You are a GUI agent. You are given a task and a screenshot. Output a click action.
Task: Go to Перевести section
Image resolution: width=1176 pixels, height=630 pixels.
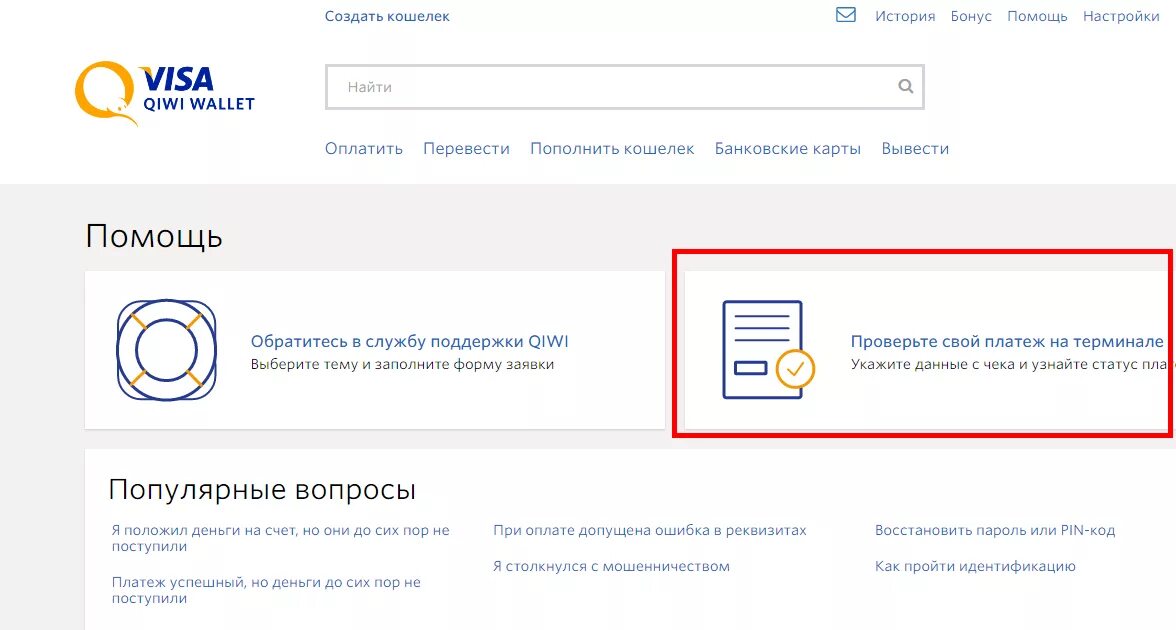(466, 148)
